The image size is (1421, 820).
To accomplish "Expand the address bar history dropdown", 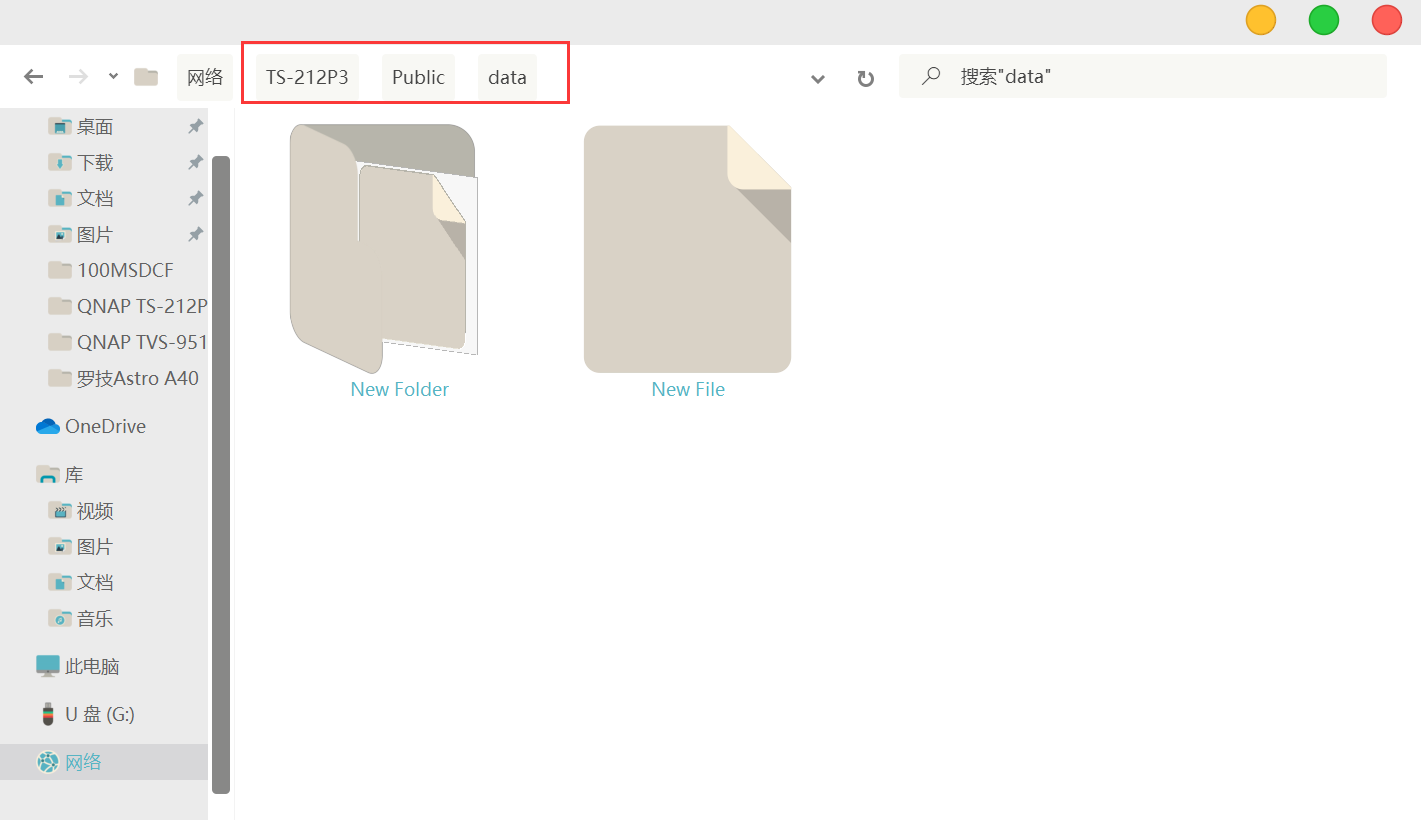I will pyautogui.click(x=818, y=79).
